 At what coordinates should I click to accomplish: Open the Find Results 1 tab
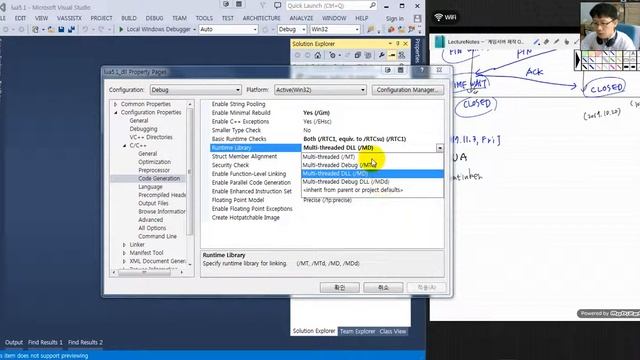point(45,342)
